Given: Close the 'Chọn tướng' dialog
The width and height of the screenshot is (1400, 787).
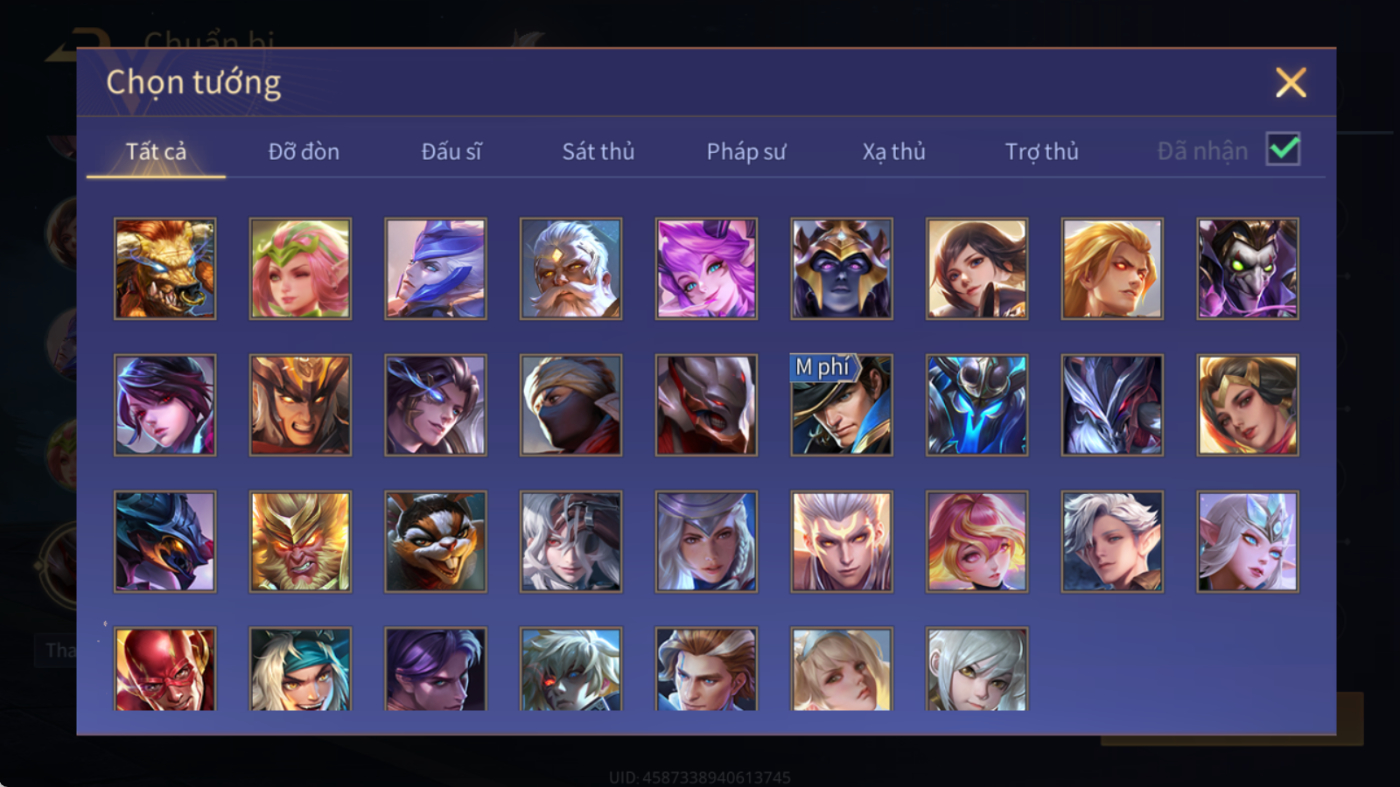Looking at the screenshot, I should (x=1291, y=83).
